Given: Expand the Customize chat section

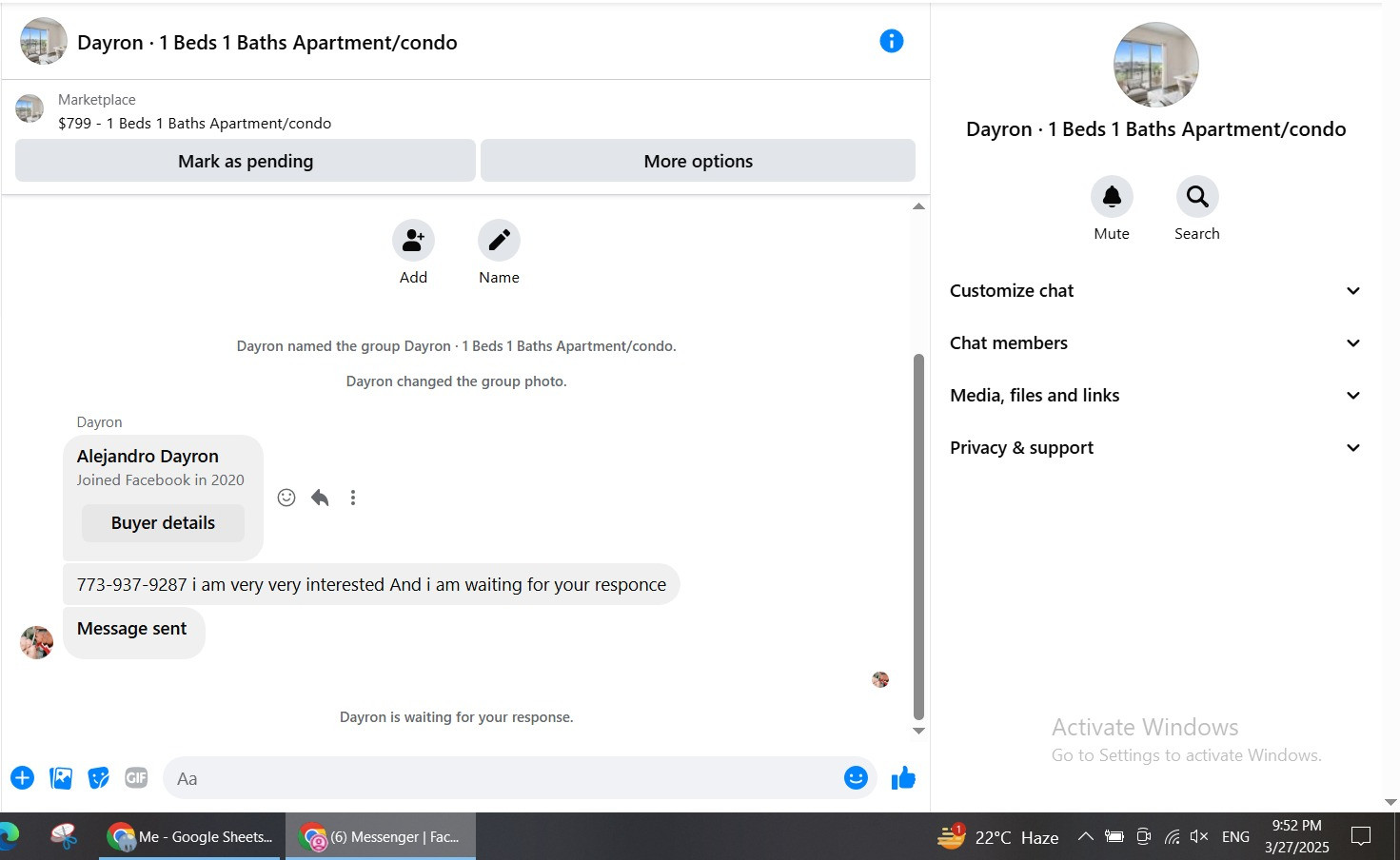Looking at the screenshot, I should coord(1155,291).
